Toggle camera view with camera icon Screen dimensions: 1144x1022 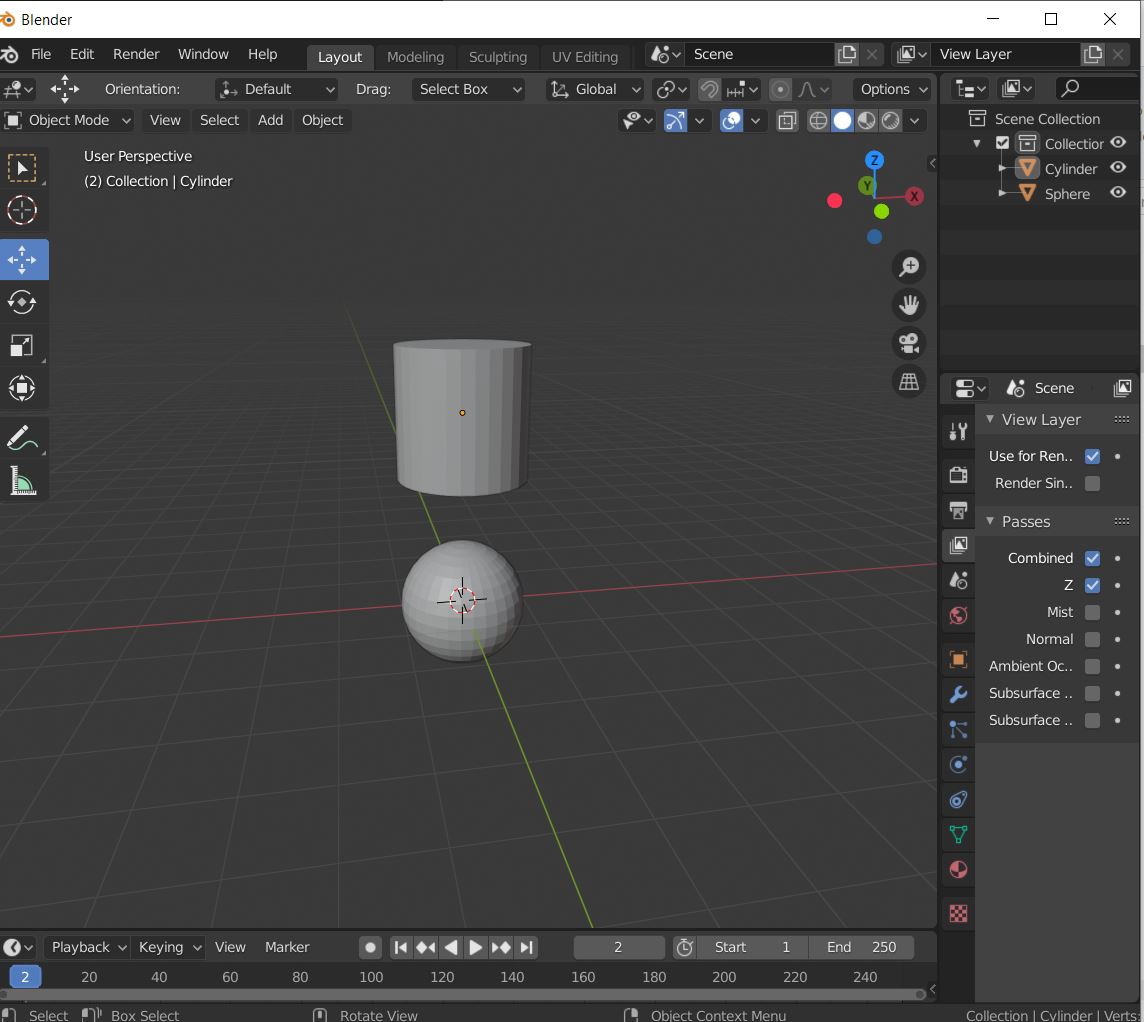[909, 343]
